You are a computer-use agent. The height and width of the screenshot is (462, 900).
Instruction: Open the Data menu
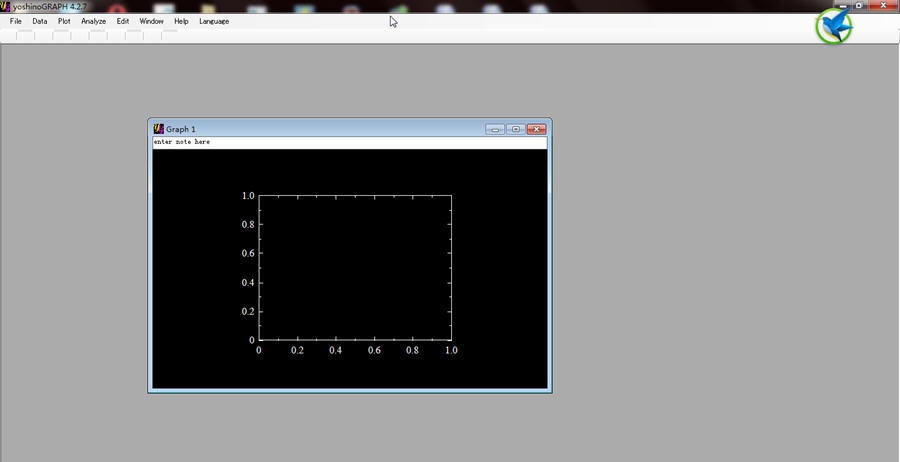(40, 21)
